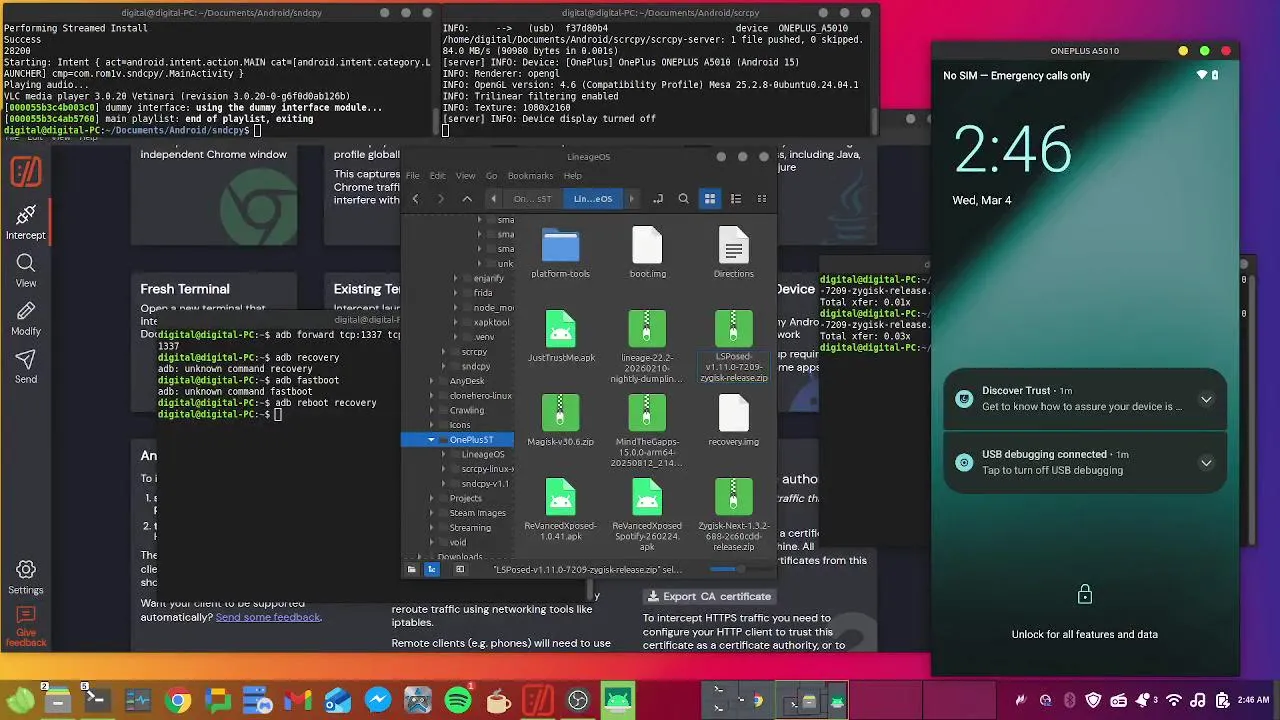Screen dimensions: 1280x720
Task: Click the LineageOS path bar button
Action: pos(592,199)
